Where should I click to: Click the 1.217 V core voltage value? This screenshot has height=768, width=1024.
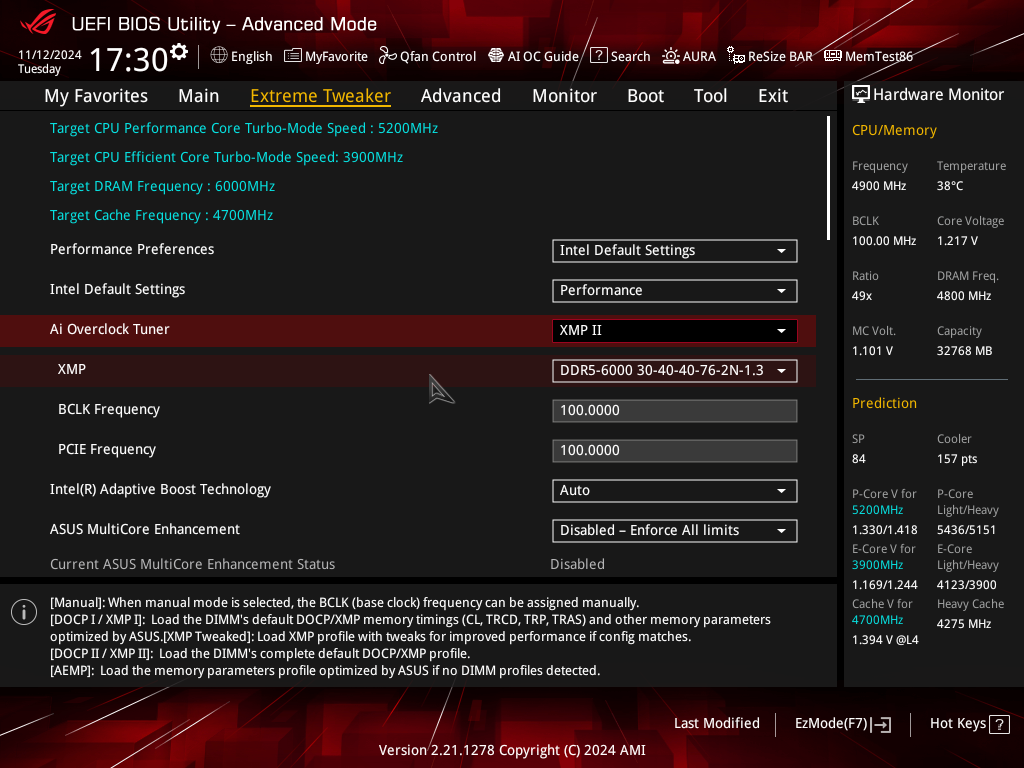tap(957, 241)
